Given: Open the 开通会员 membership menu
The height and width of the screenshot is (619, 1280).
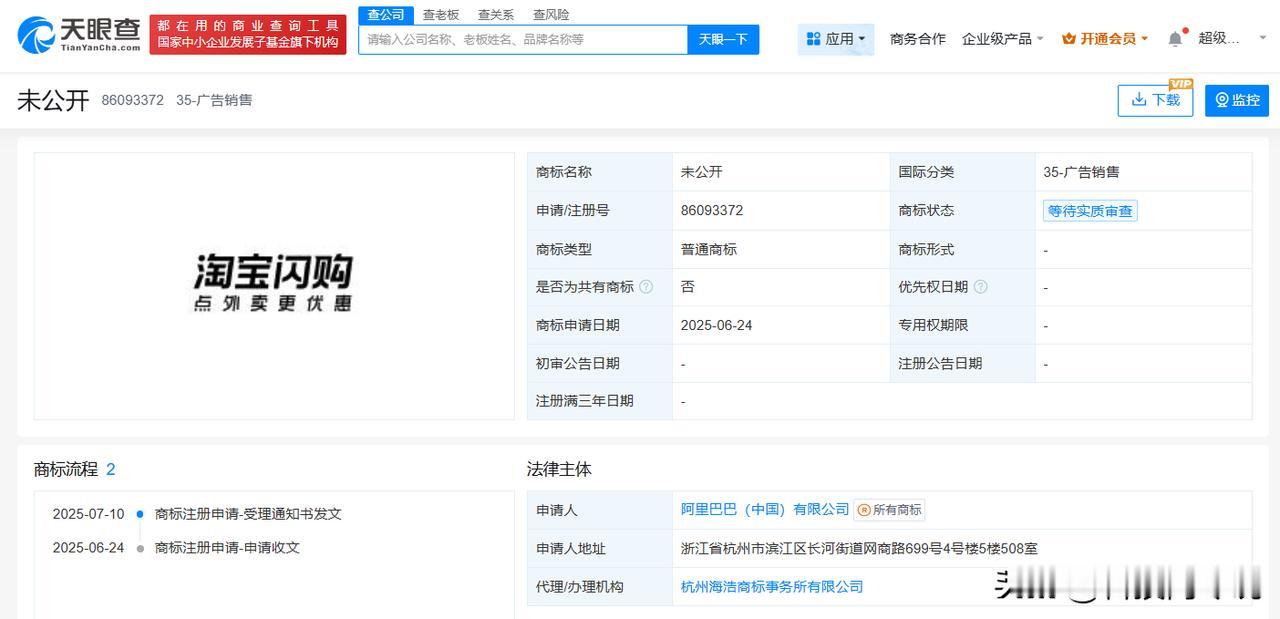Looking at the screenshot, I should point(1105,39).
